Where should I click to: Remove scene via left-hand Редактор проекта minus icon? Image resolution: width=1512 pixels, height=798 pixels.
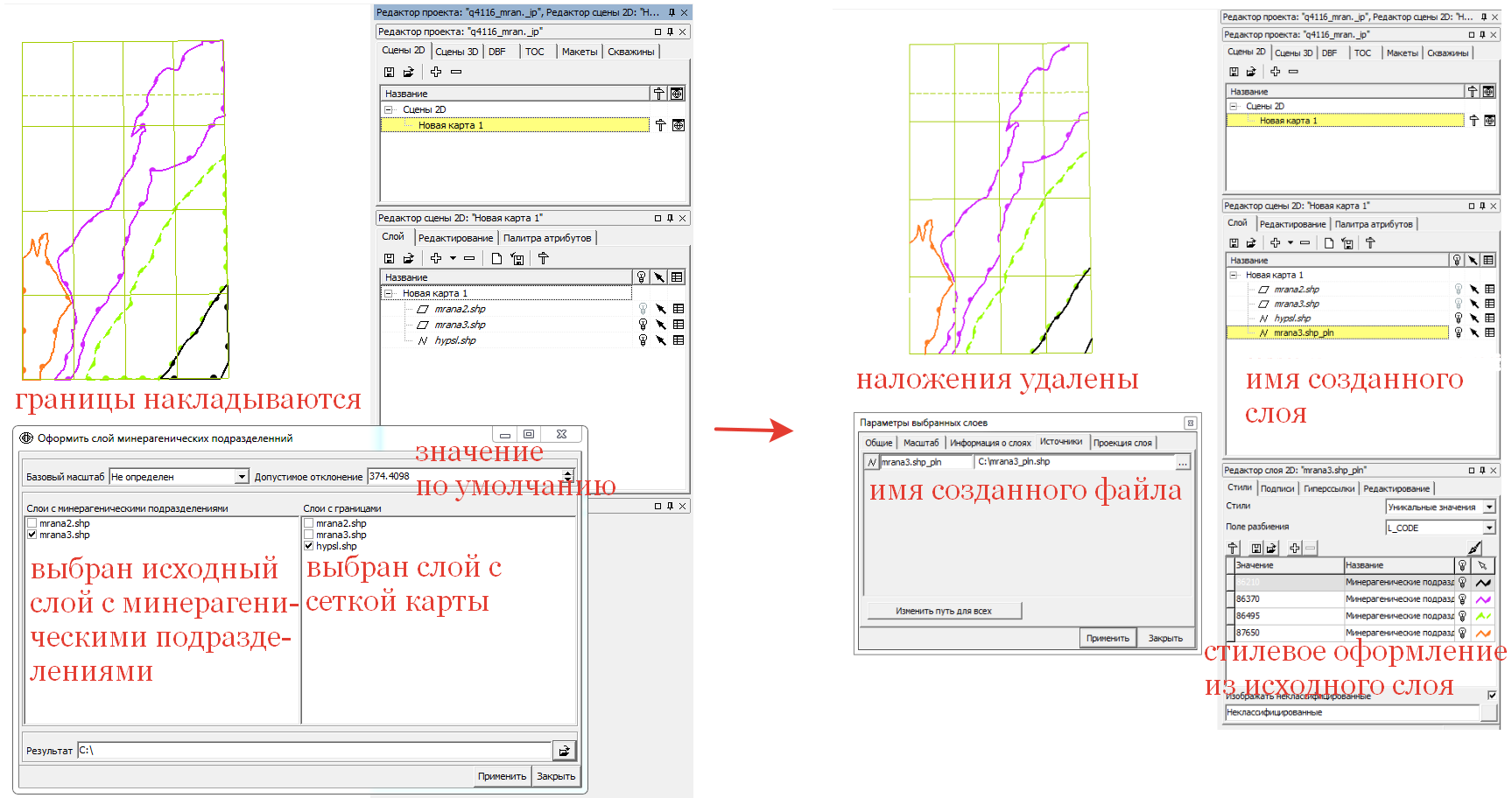point(456,72)
